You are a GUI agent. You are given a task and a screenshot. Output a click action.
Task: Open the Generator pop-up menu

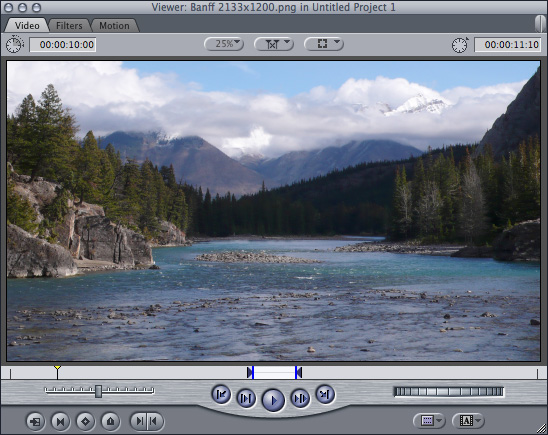468,421
